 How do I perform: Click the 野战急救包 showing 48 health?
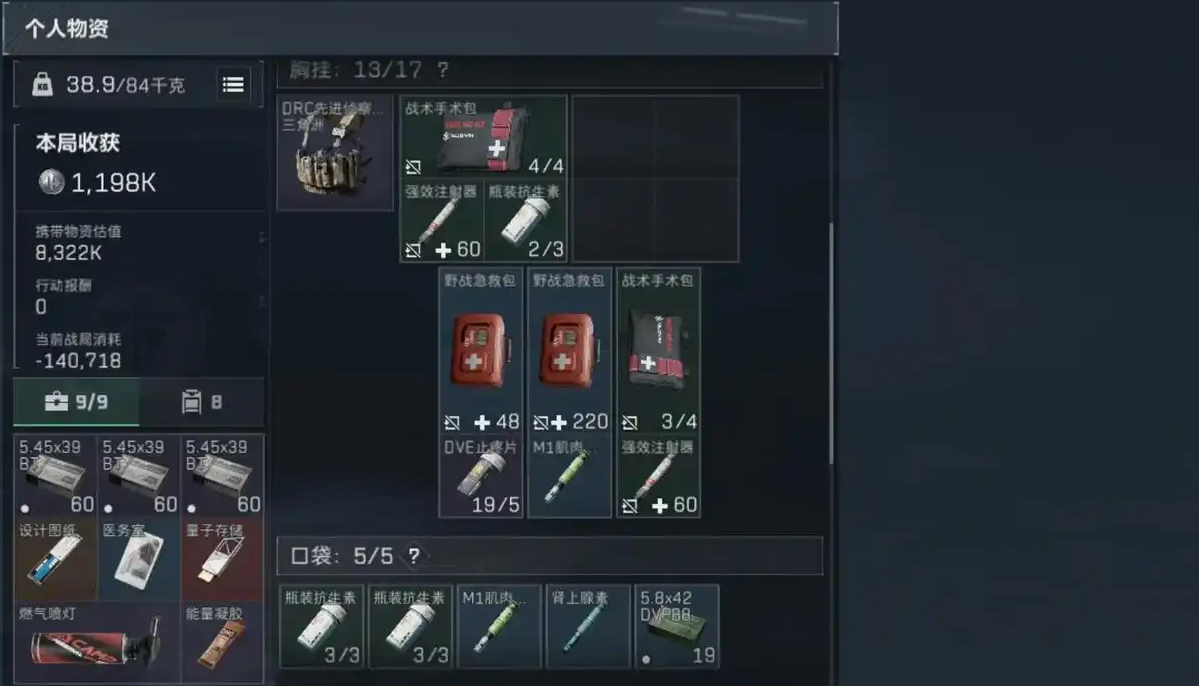click(481, 351)
